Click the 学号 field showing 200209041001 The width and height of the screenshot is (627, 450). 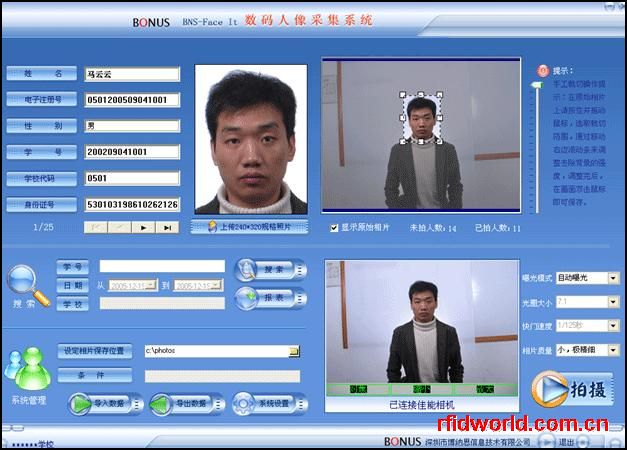(x=132, y=152)
